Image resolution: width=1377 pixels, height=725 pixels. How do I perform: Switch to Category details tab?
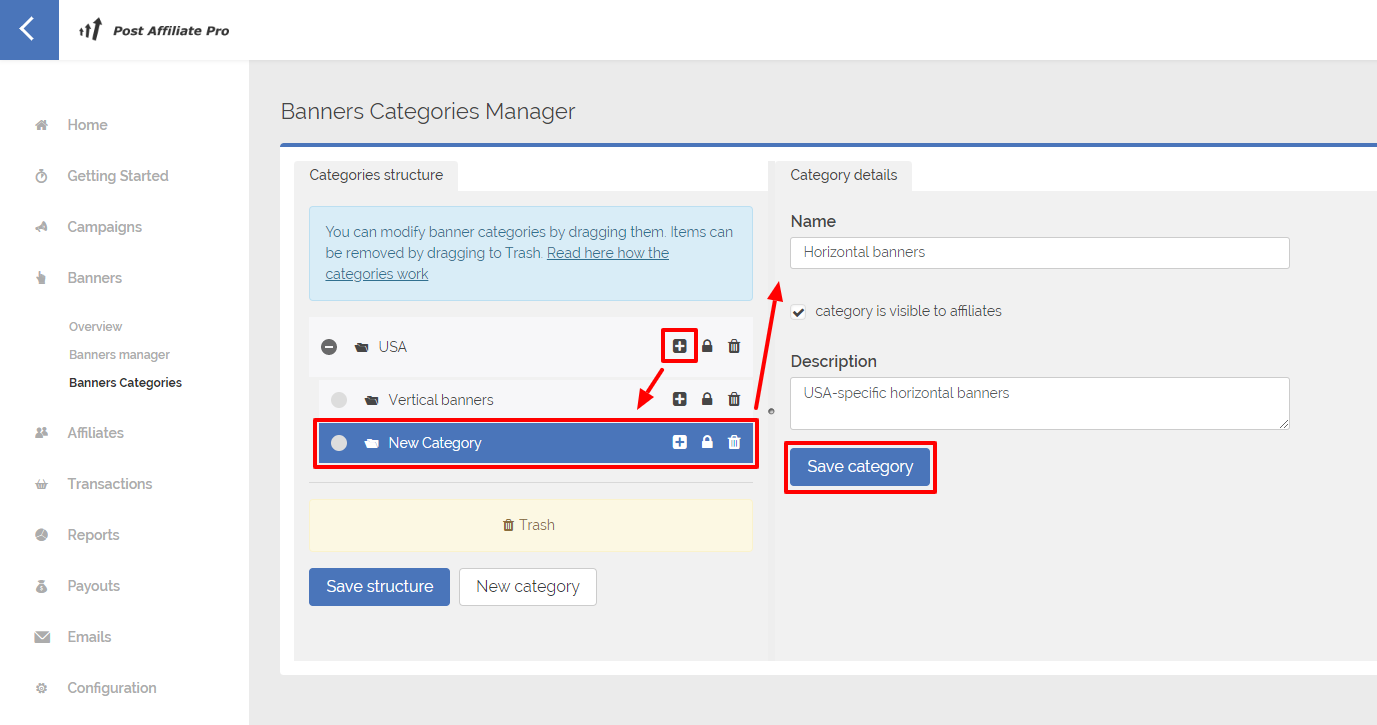(x=843, y=175)
